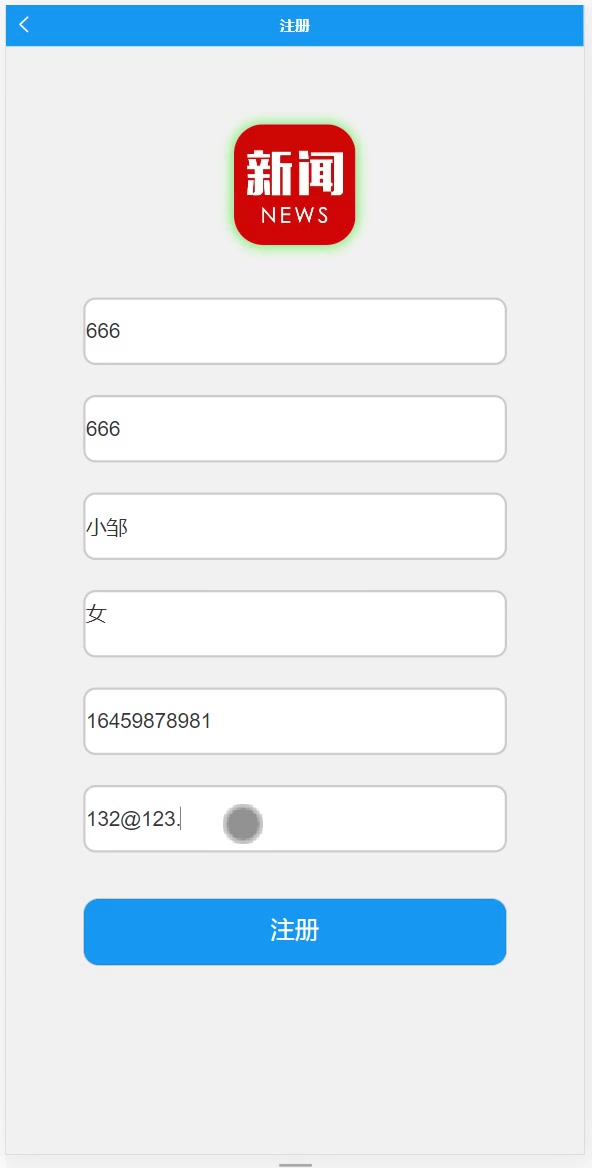Image resolution: width=592 pixels, height=1168 pixels.
Task: Go back using the left arrow icon
Action: click(x=24, y=25)
